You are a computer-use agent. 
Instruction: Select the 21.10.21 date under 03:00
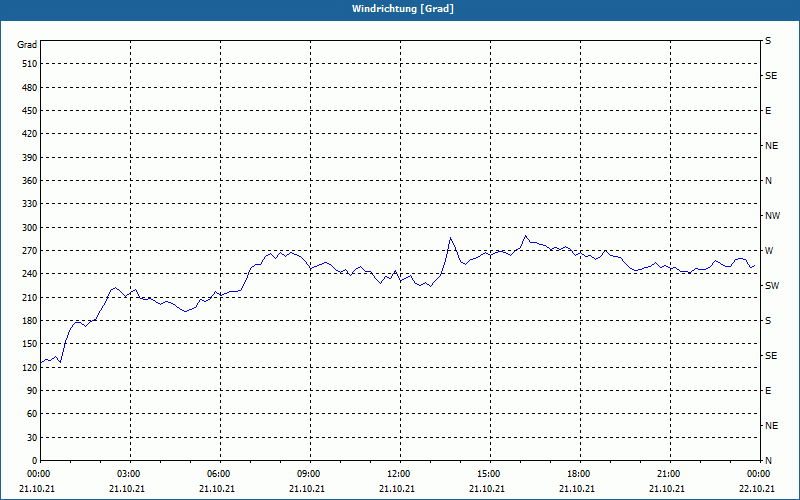(127, 489)
